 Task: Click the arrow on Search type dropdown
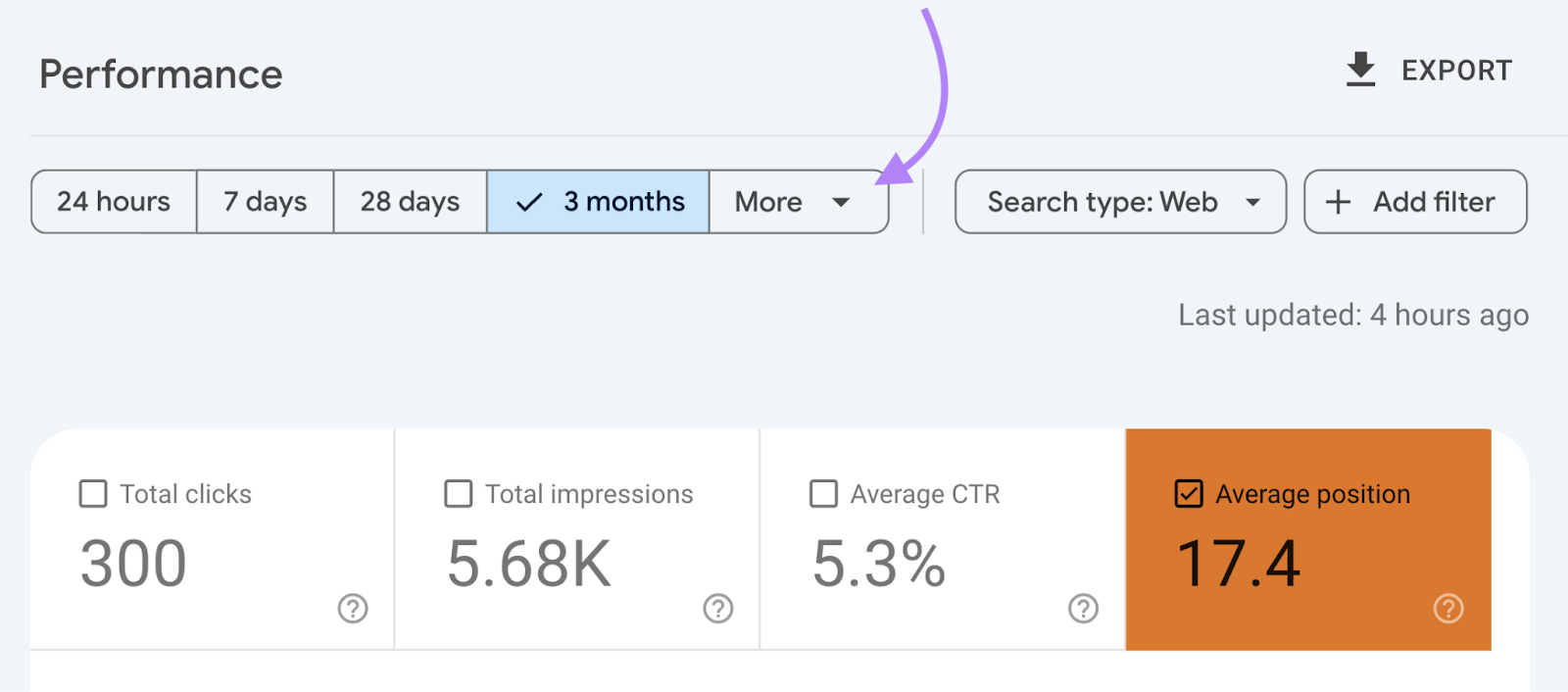[1252, 203]
